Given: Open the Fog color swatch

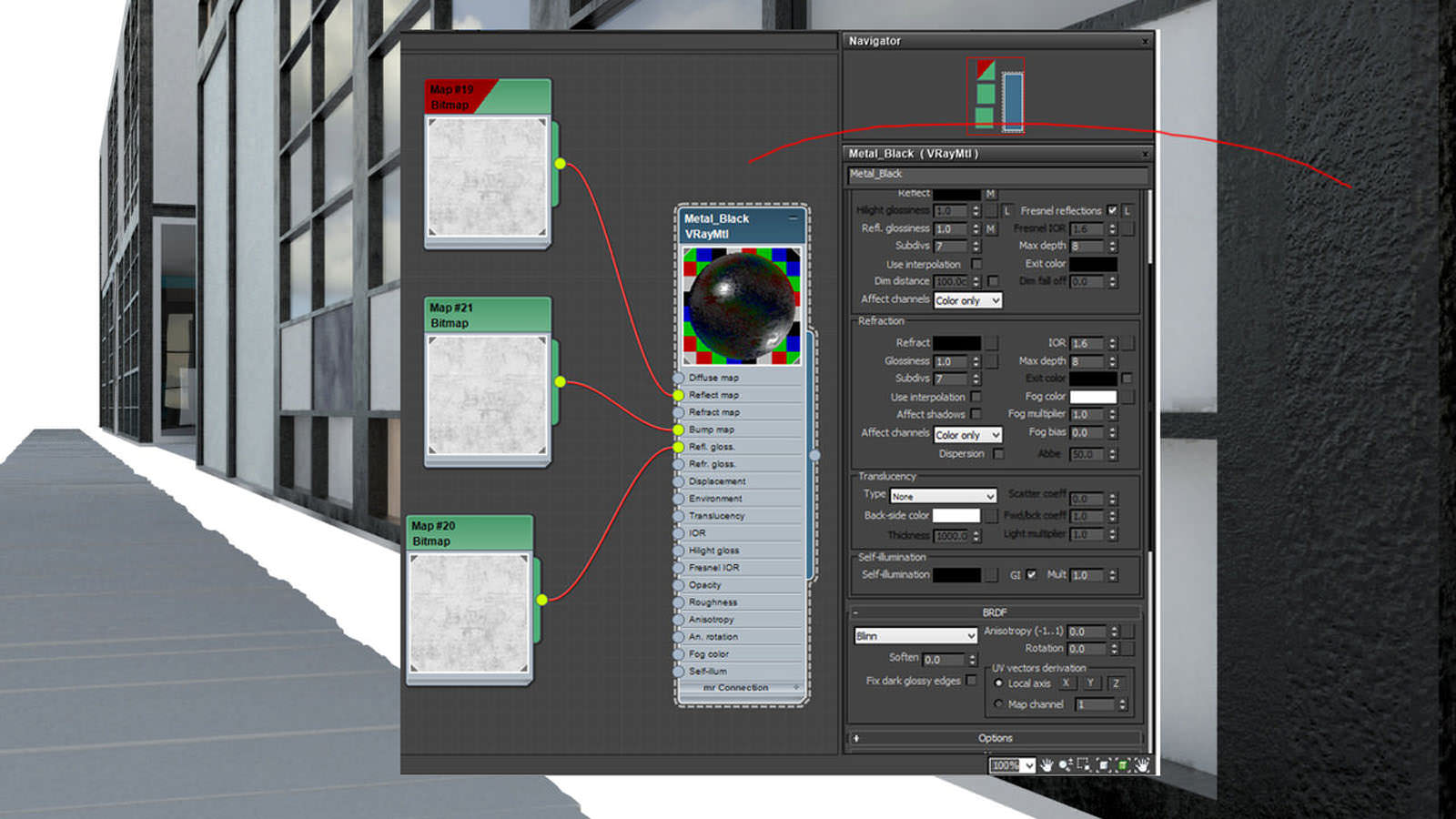Looking at the screenshot, I should tap(1093, 397).
